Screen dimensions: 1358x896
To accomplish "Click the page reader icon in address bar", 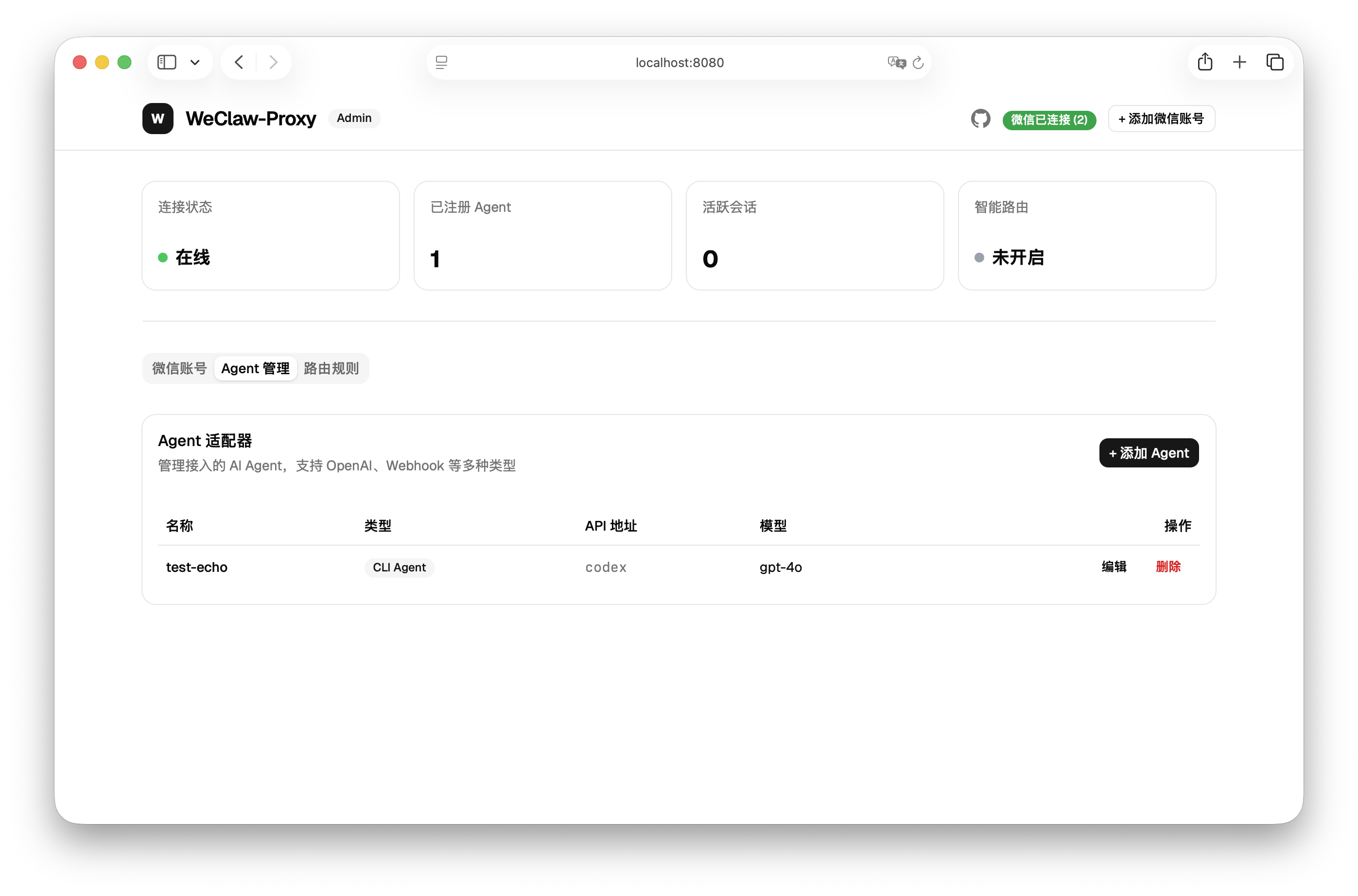I will [441, 62].
